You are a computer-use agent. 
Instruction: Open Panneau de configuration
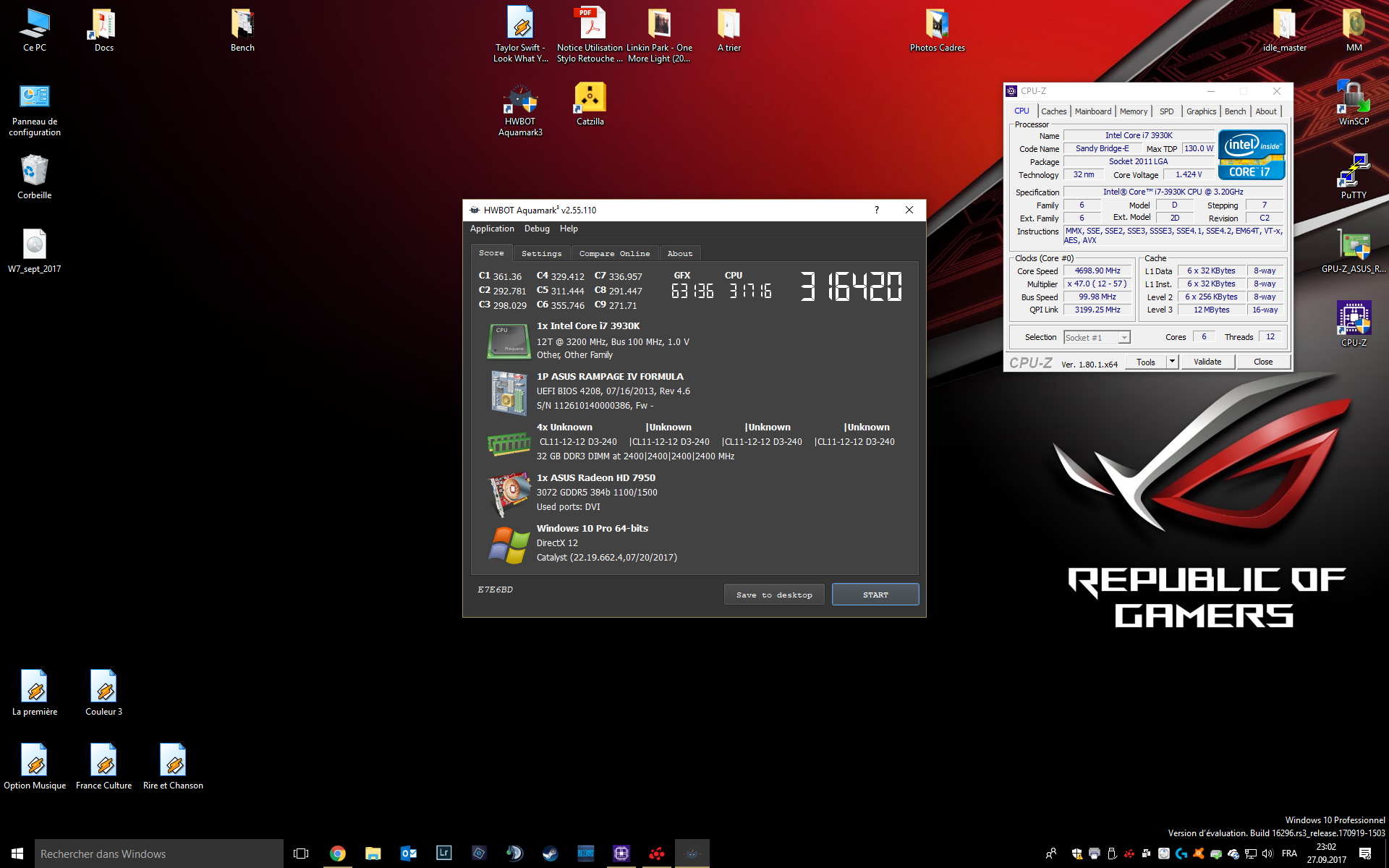tap(34, 110)
